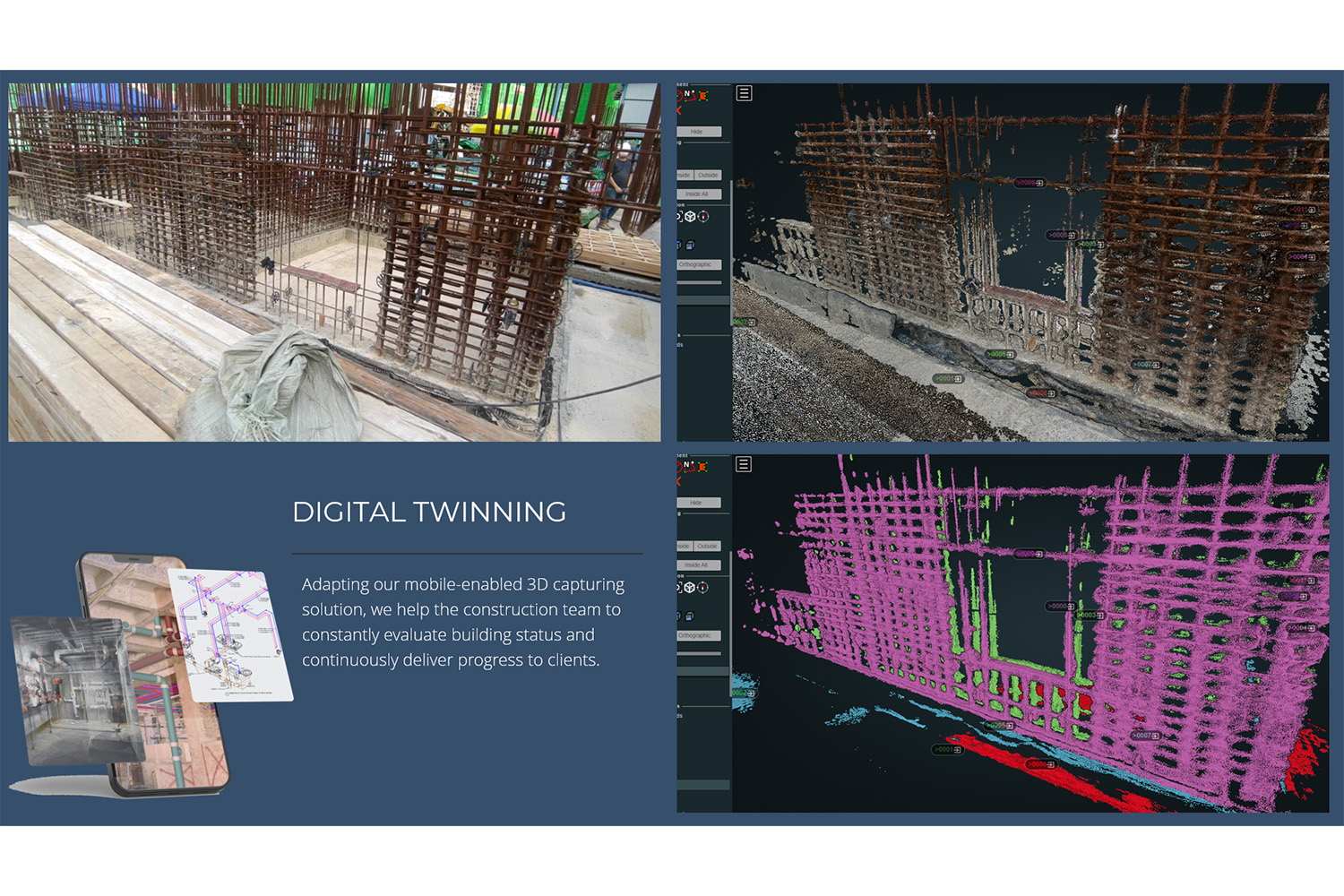Click the 3D cube view icon in top viewer sidebar
This screenshot has height=896, width=1344.
point(690,217)
